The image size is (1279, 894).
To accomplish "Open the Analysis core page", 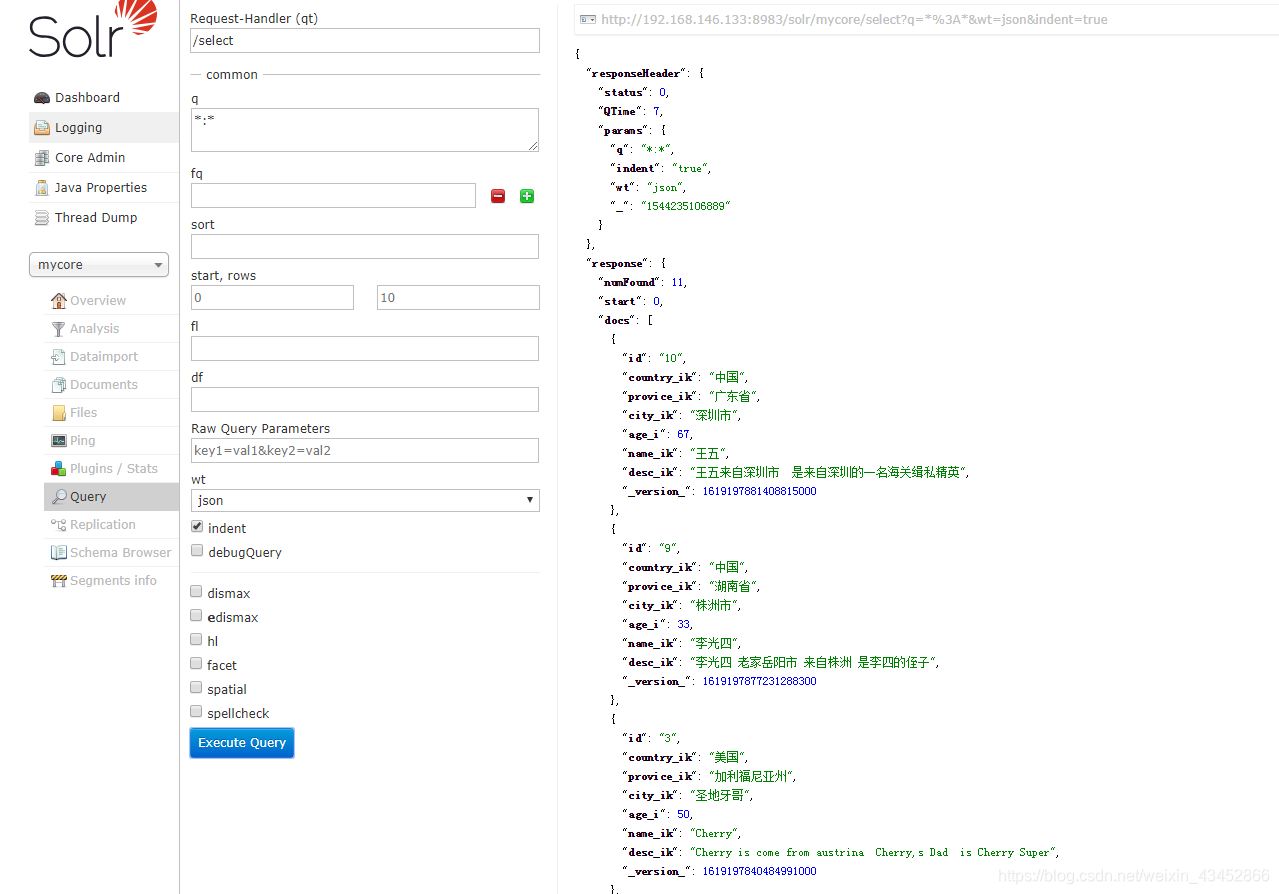I will 111,329.
